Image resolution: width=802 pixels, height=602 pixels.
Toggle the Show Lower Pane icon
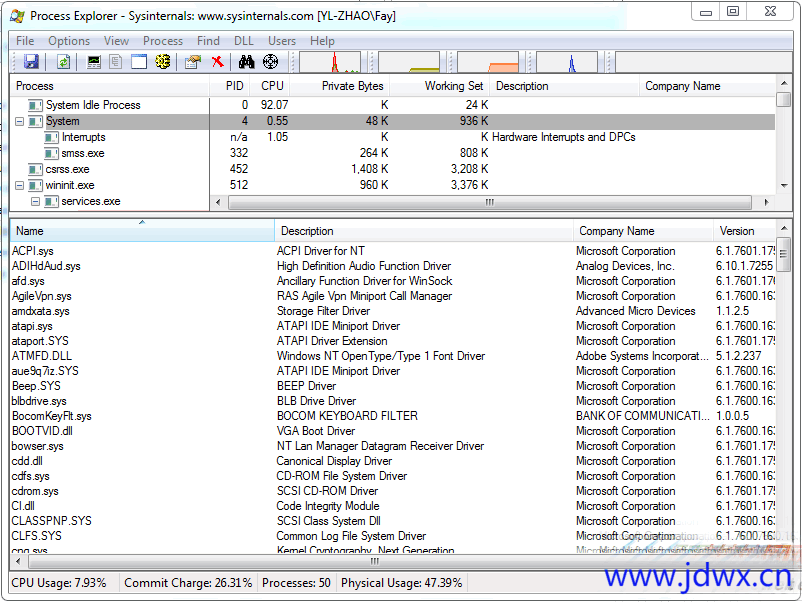click(x=138, y=62)
